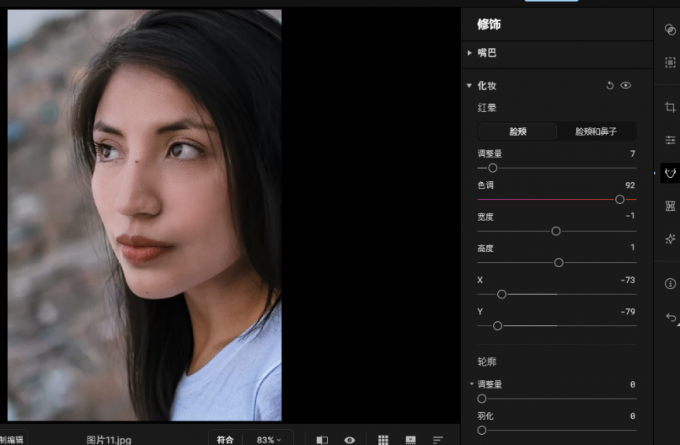
Task: Click the 图片11.jpg file name
Action: pos(108,439)
